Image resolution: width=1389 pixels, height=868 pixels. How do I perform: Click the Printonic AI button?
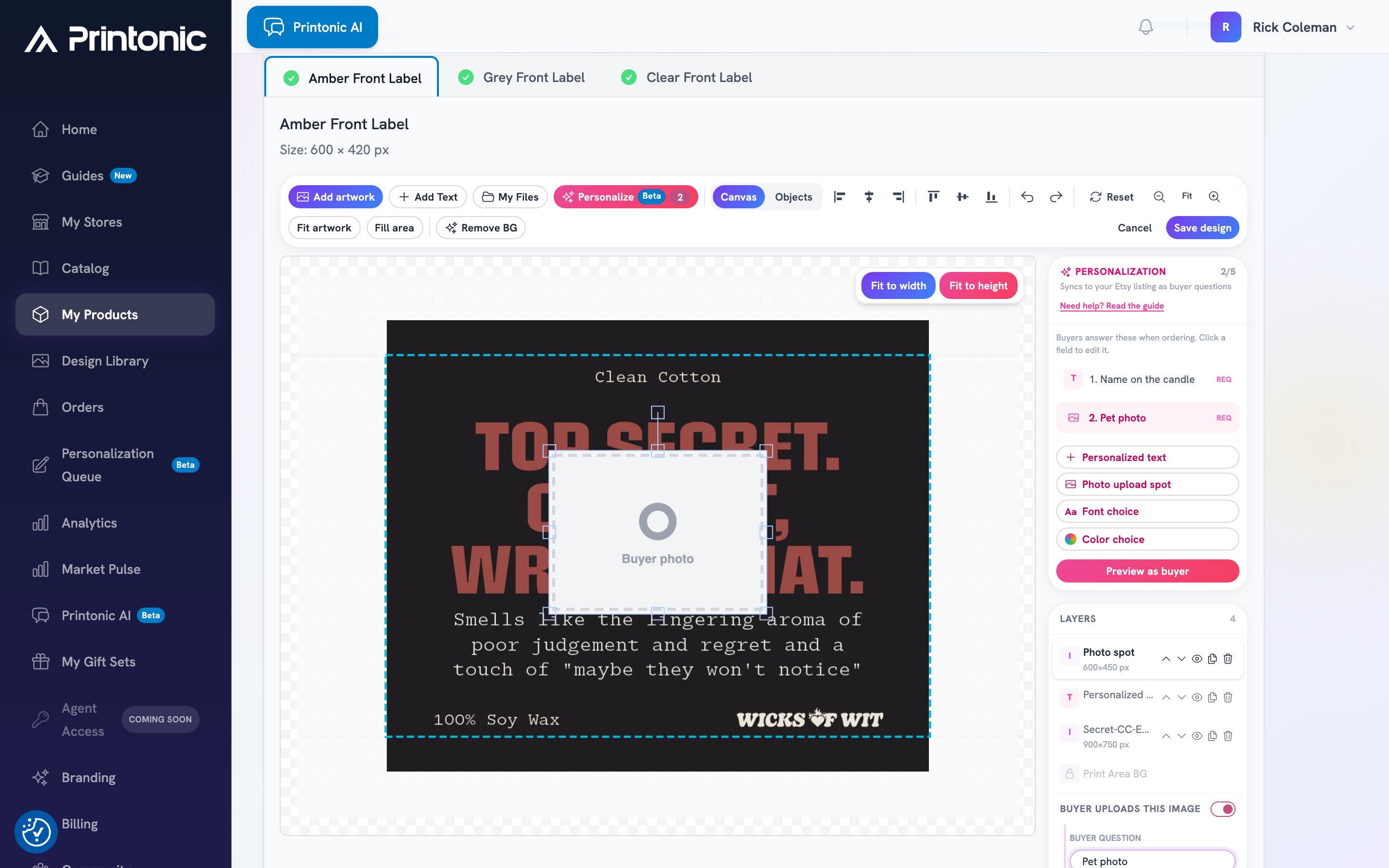[x=312, y=27]
